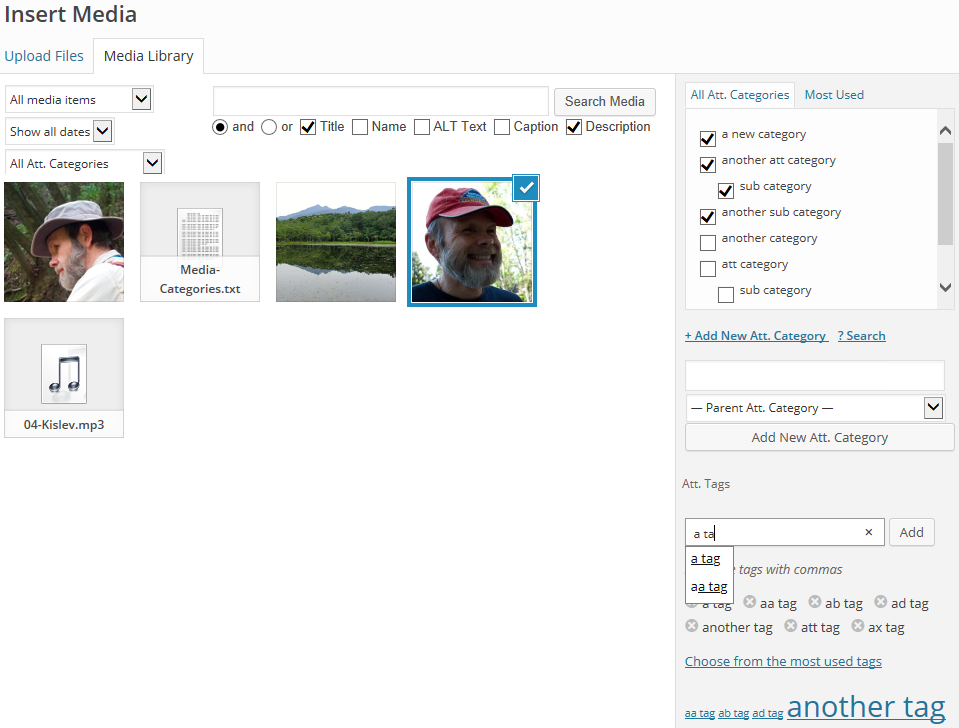959x728 pixels.
Task: Remove the 'aa tag' tag
Action: 749,602
